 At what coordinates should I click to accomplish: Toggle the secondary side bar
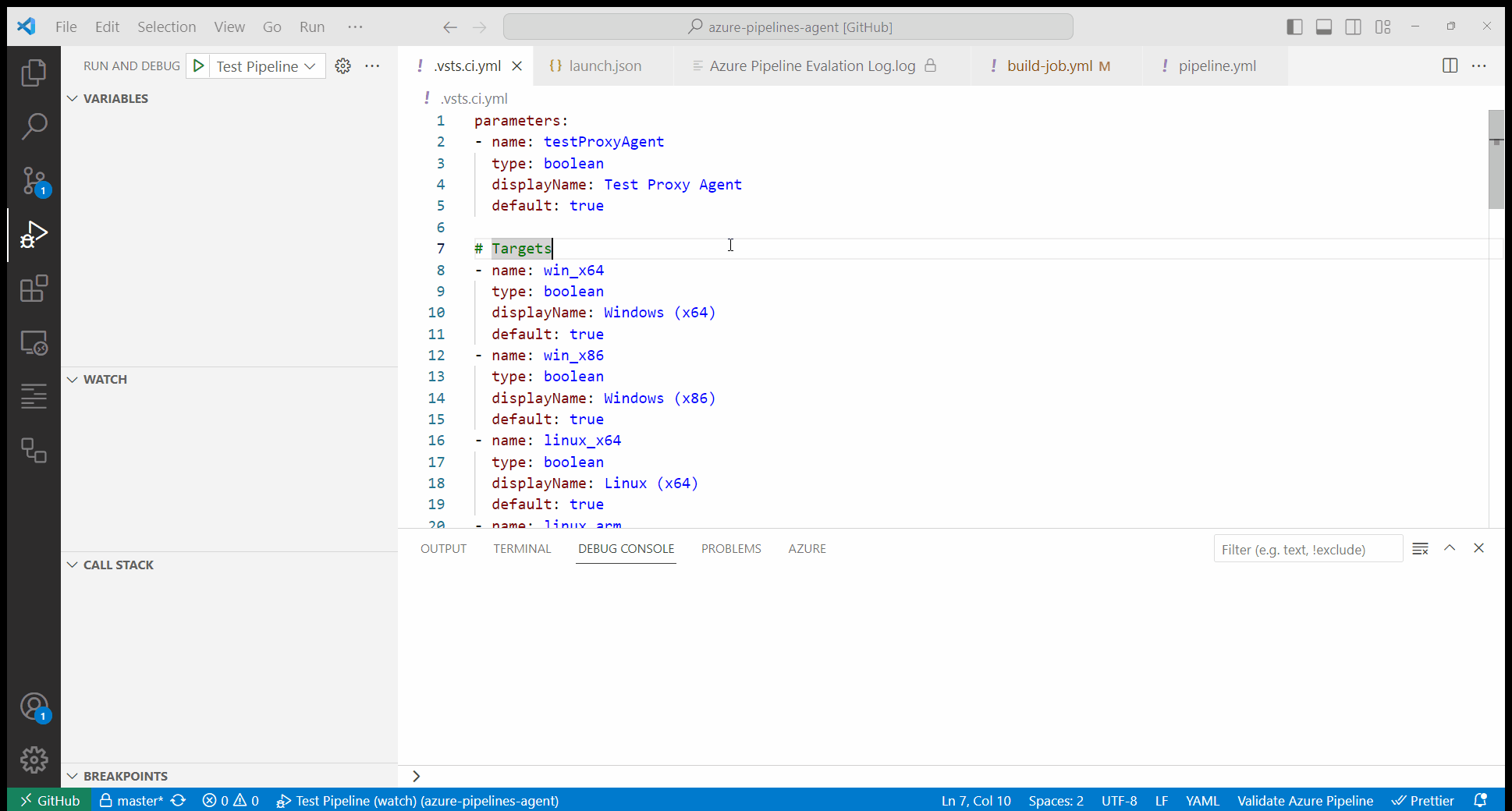pos(1354,27)
